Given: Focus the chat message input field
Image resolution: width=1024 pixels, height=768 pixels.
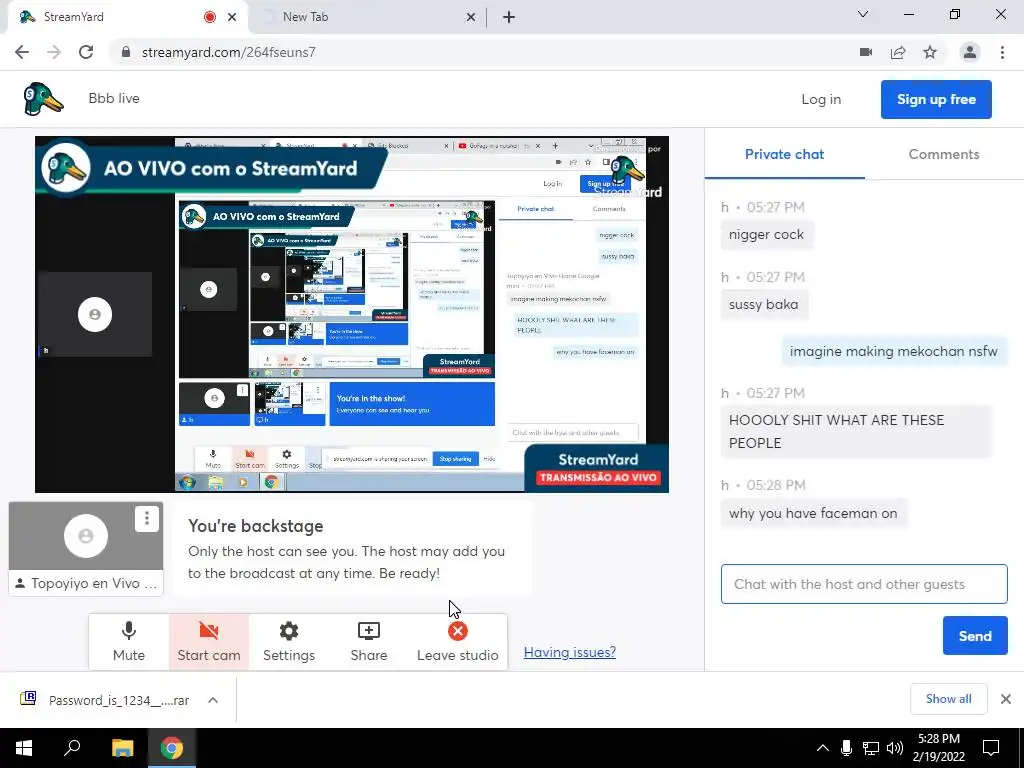Looking at the screenshot, I should point(864,584).
